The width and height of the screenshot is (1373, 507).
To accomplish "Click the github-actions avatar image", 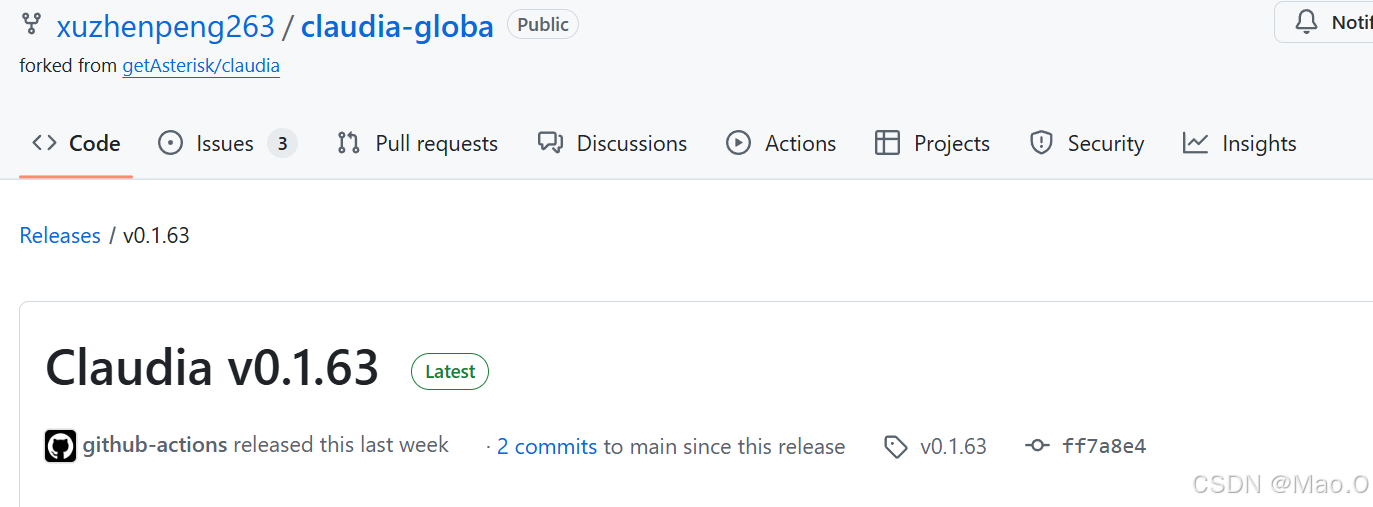I will (x=60, y=446).
